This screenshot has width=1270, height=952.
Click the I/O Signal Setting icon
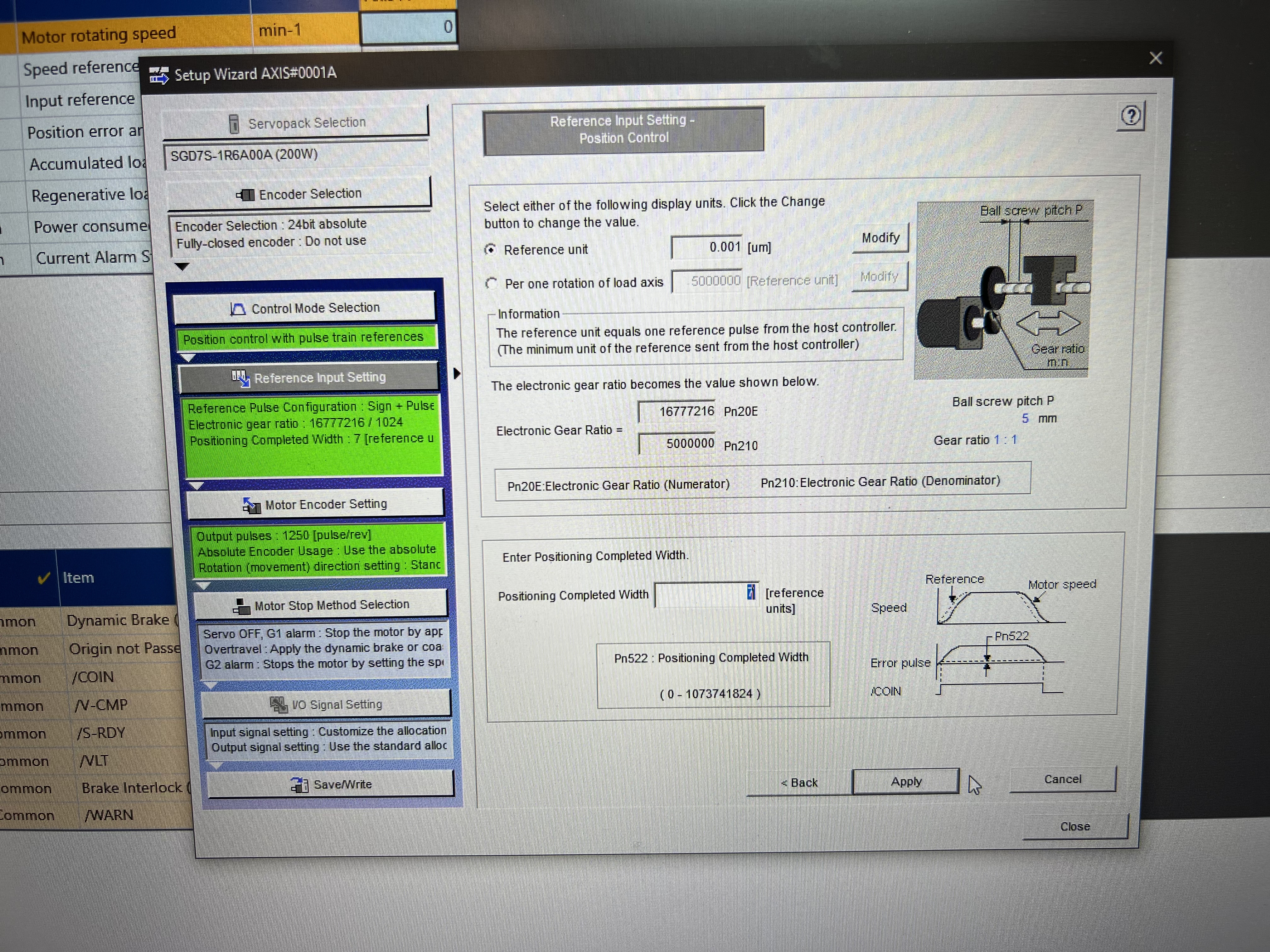click(x=278, y=705)
